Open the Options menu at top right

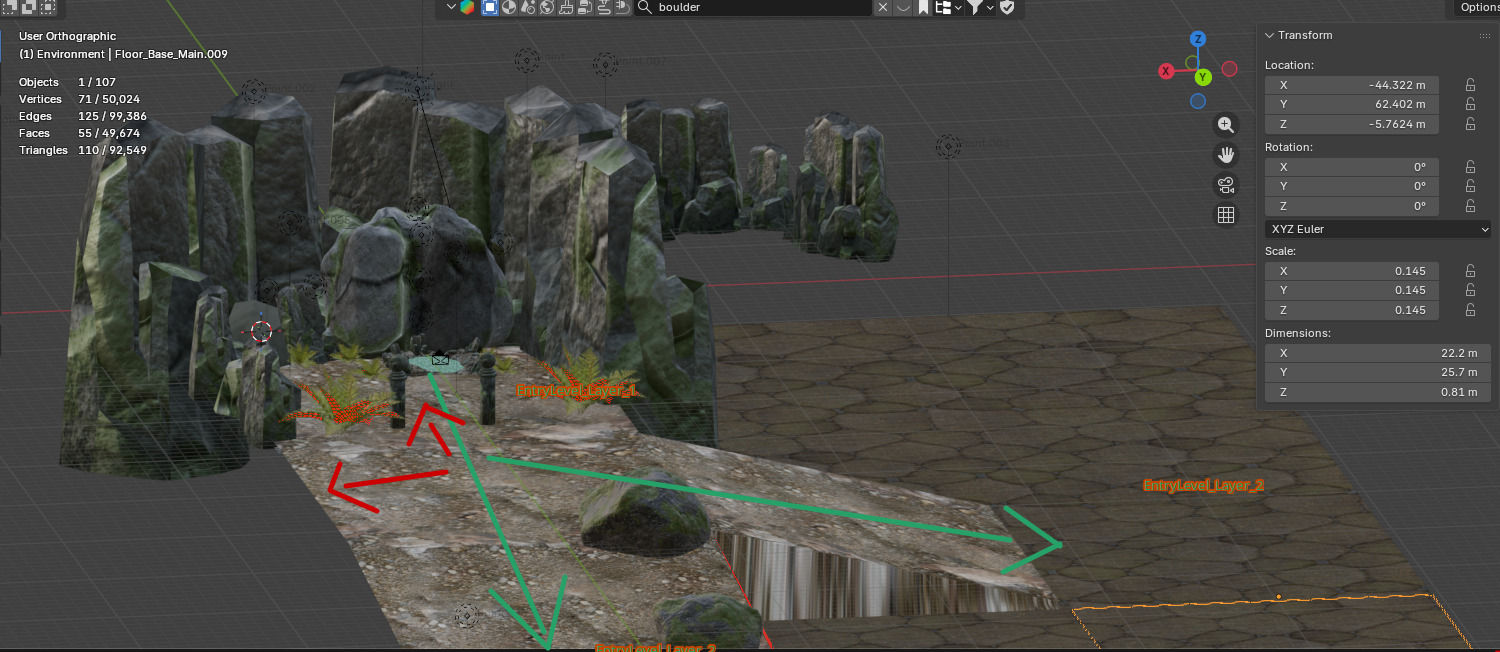pos(1477,7)
